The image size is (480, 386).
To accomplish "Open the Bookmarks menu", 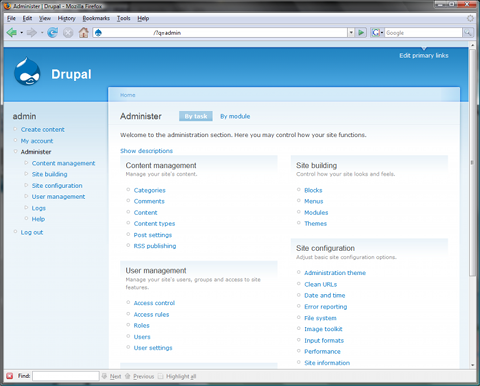I will click(96, 18).
